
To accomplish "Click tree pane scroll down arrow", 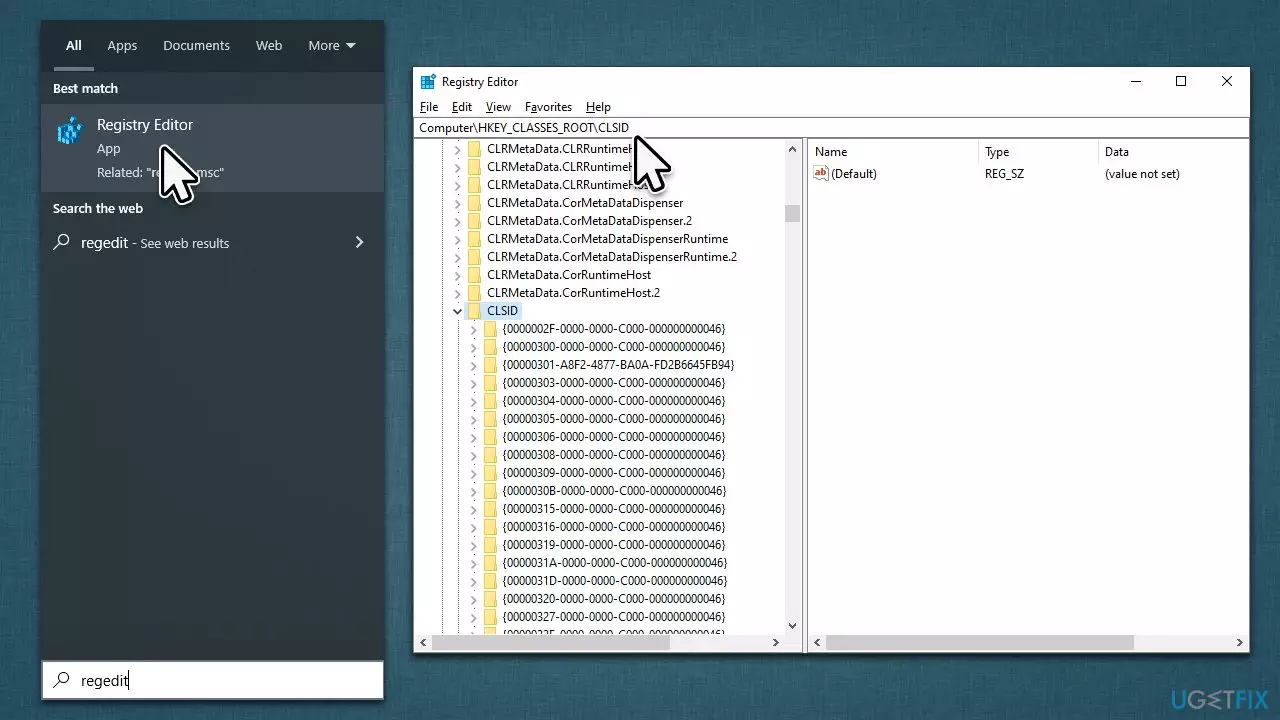I will click(x=793, y=626).
